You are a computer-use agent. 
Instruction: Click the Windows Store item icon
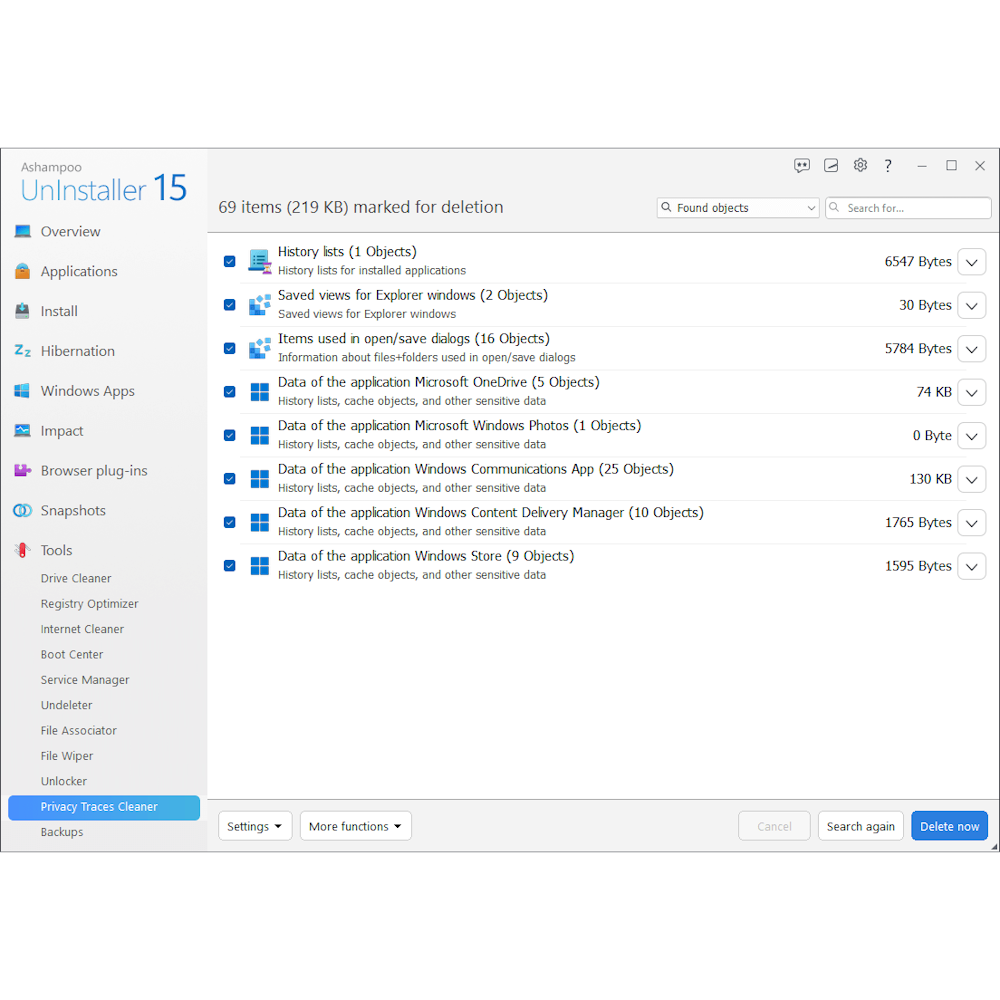click(260, 566)
